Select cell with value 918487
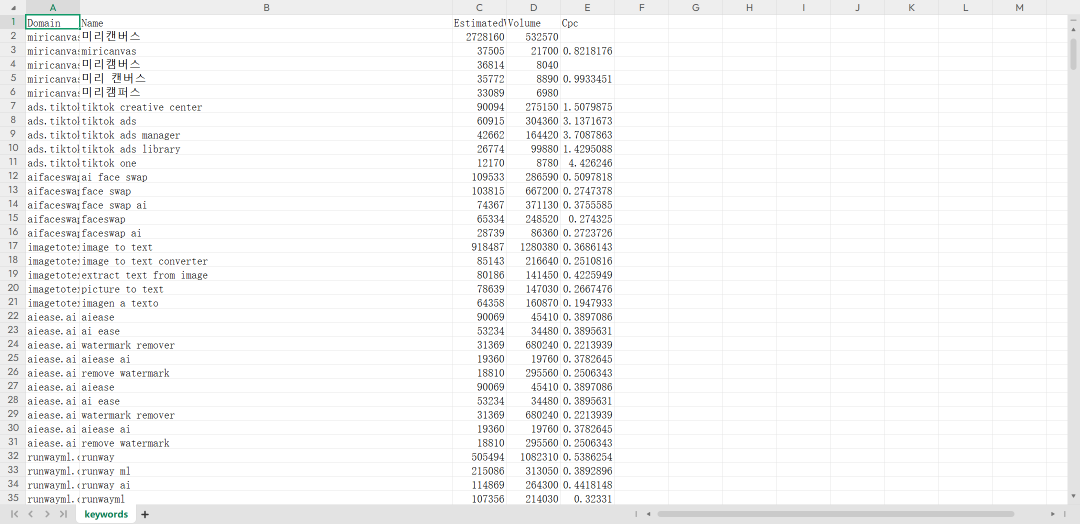1080x524 pixels. 479,247
